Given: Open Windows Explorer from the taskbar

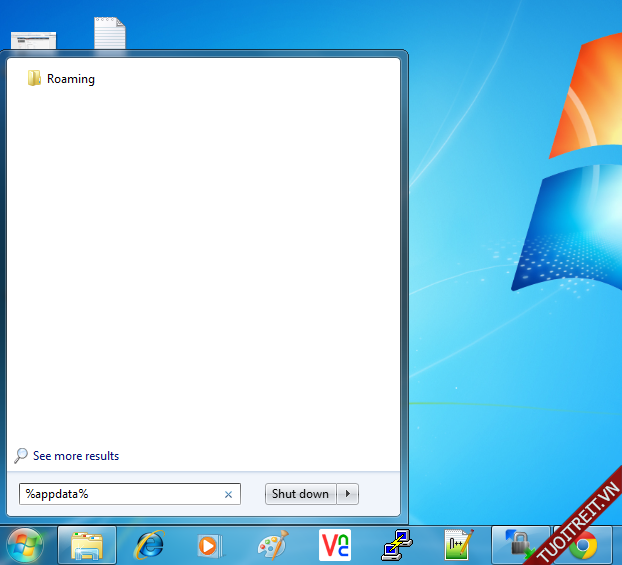Looking at the screenshot, I should pos(87,545).
